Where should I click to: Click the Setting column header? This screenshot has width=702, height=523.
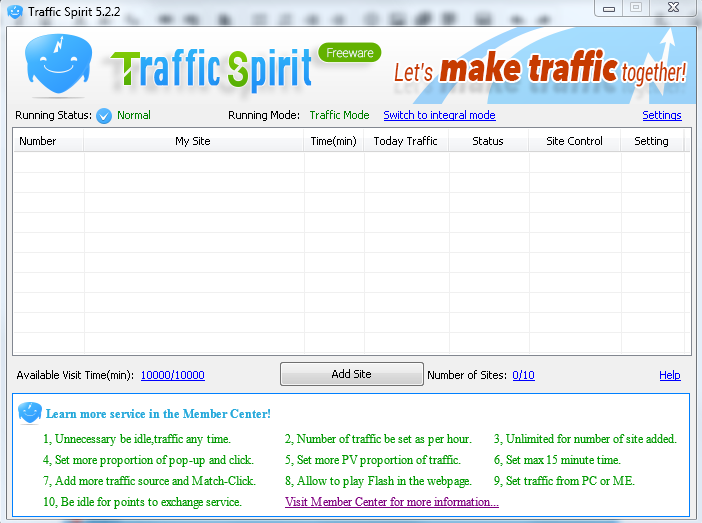651,141
